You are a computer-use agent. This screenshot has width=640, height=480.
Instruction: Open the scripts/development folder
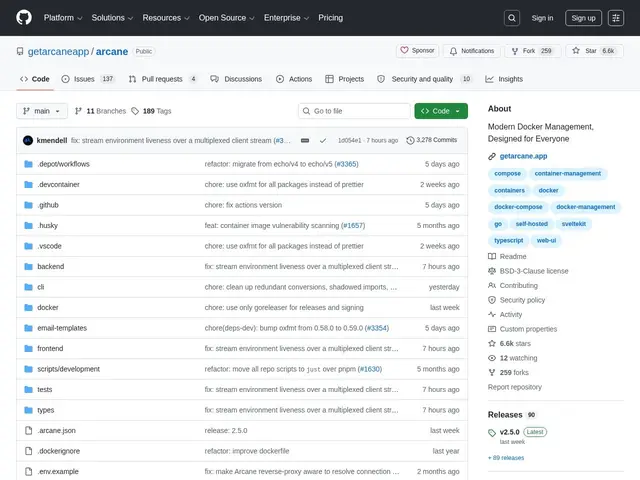[69, 369]
